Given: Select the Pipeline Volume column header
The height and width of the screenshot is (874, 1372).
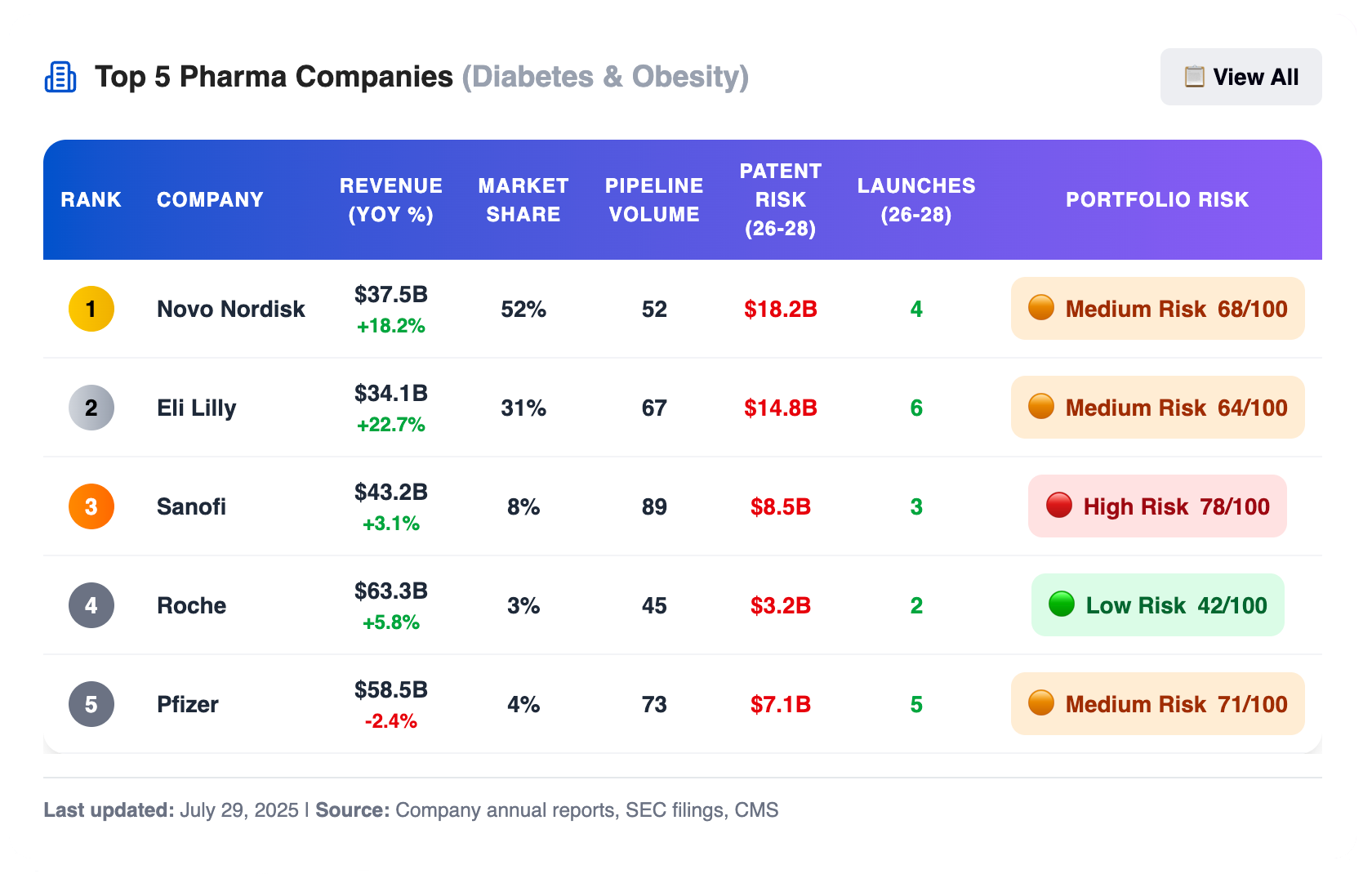Looking at the screenshot, I should (654, 200).
